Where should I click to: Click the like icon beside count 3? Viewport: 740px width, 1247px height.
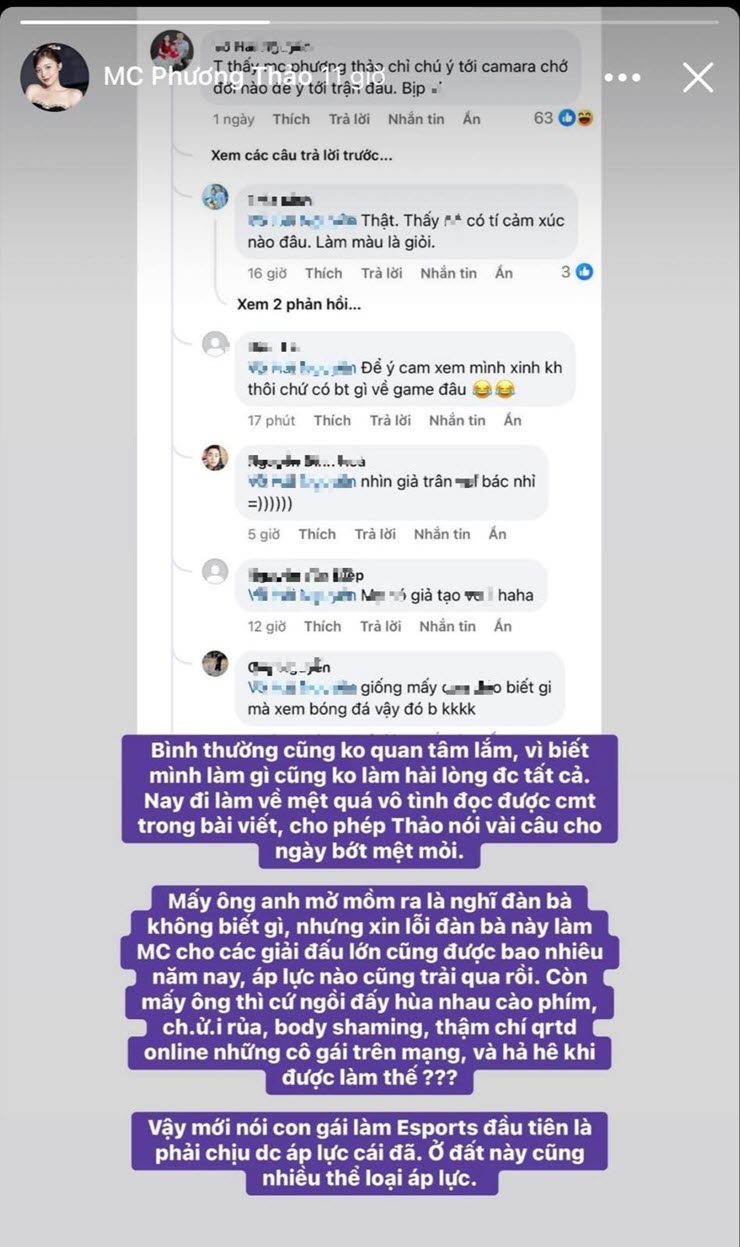[x=584, y=272]
